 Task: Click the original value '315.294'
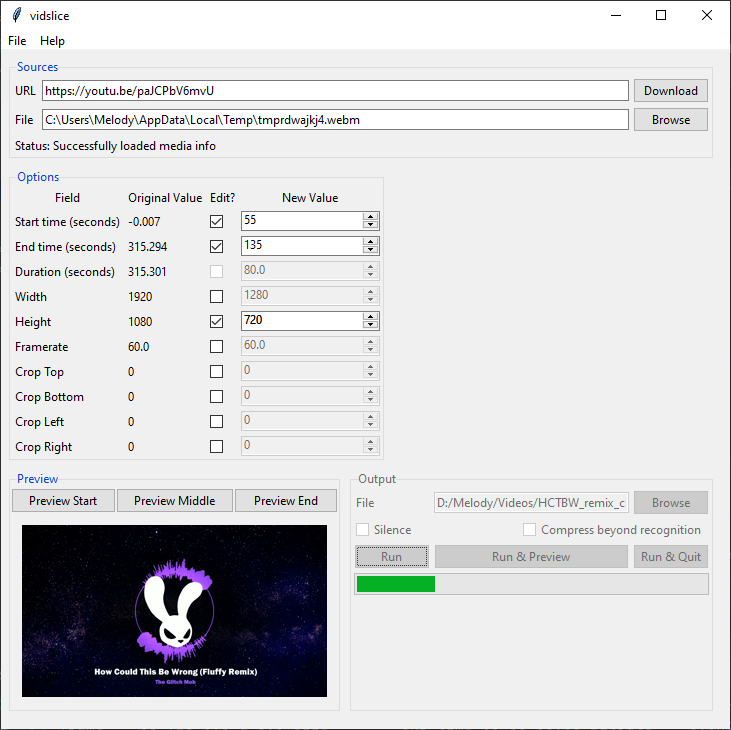[147, 247]
